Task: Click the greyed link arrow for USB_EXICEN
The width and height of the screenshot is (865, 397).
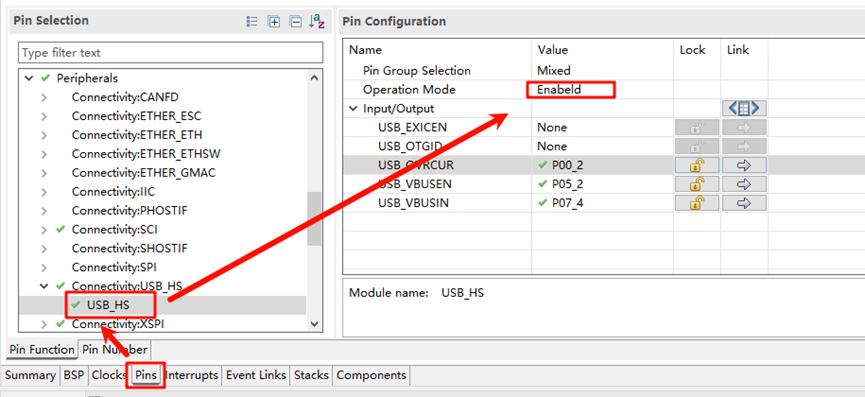Action: coord(744,127)
